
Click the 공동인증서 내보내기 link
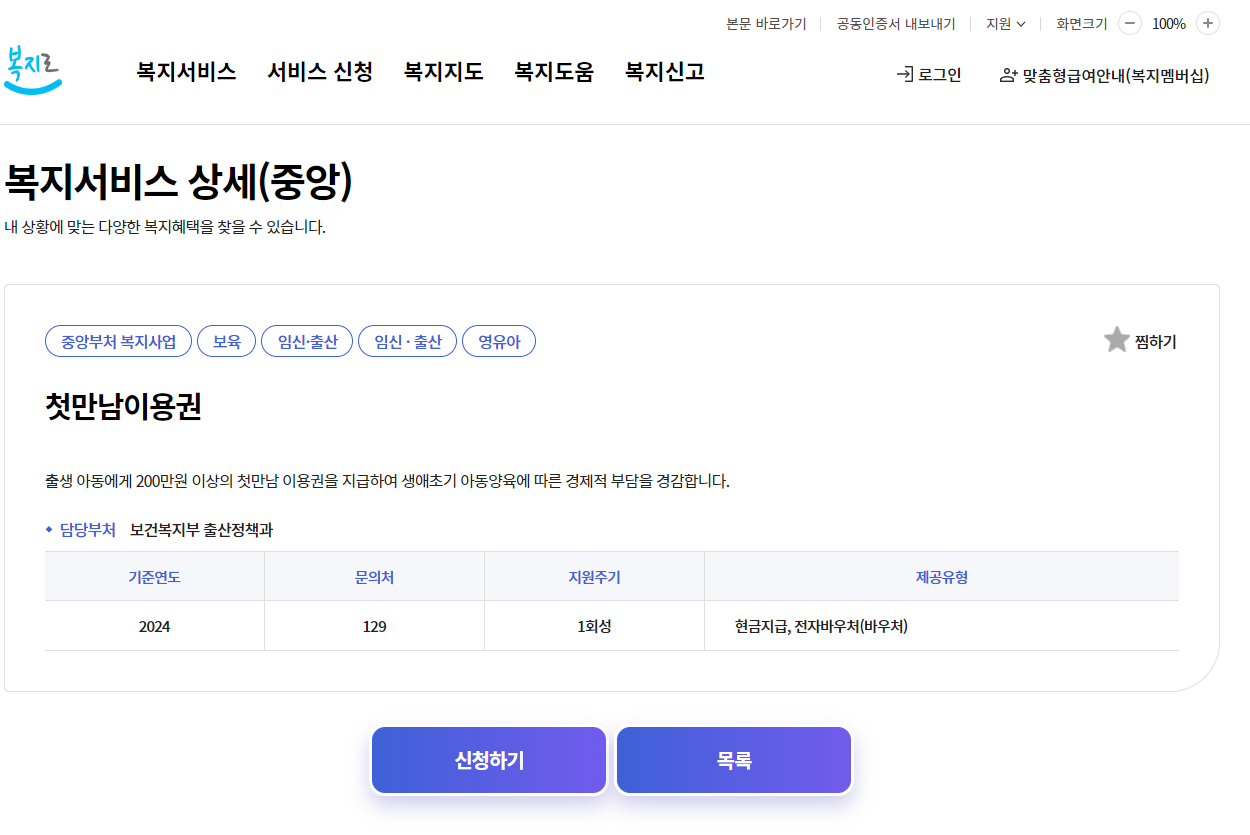[894, 23]
